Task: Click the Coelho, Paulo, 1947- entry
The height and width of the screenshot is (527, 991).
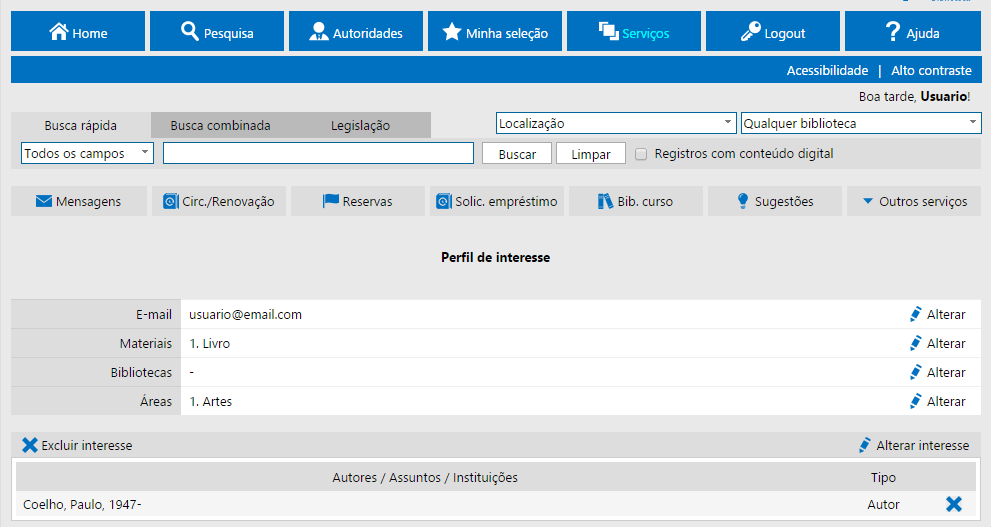Action: click(x=82, y=504)
